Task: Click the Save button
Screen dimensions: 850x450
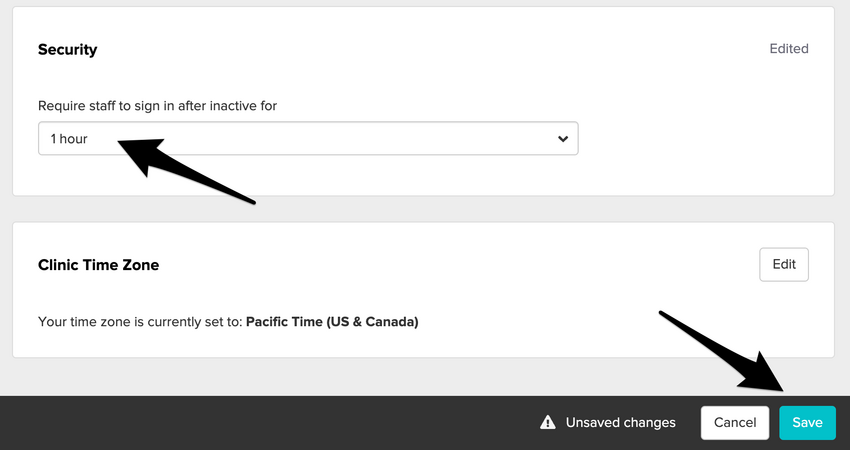Action: pyautogui.click(x=807, y=423)
